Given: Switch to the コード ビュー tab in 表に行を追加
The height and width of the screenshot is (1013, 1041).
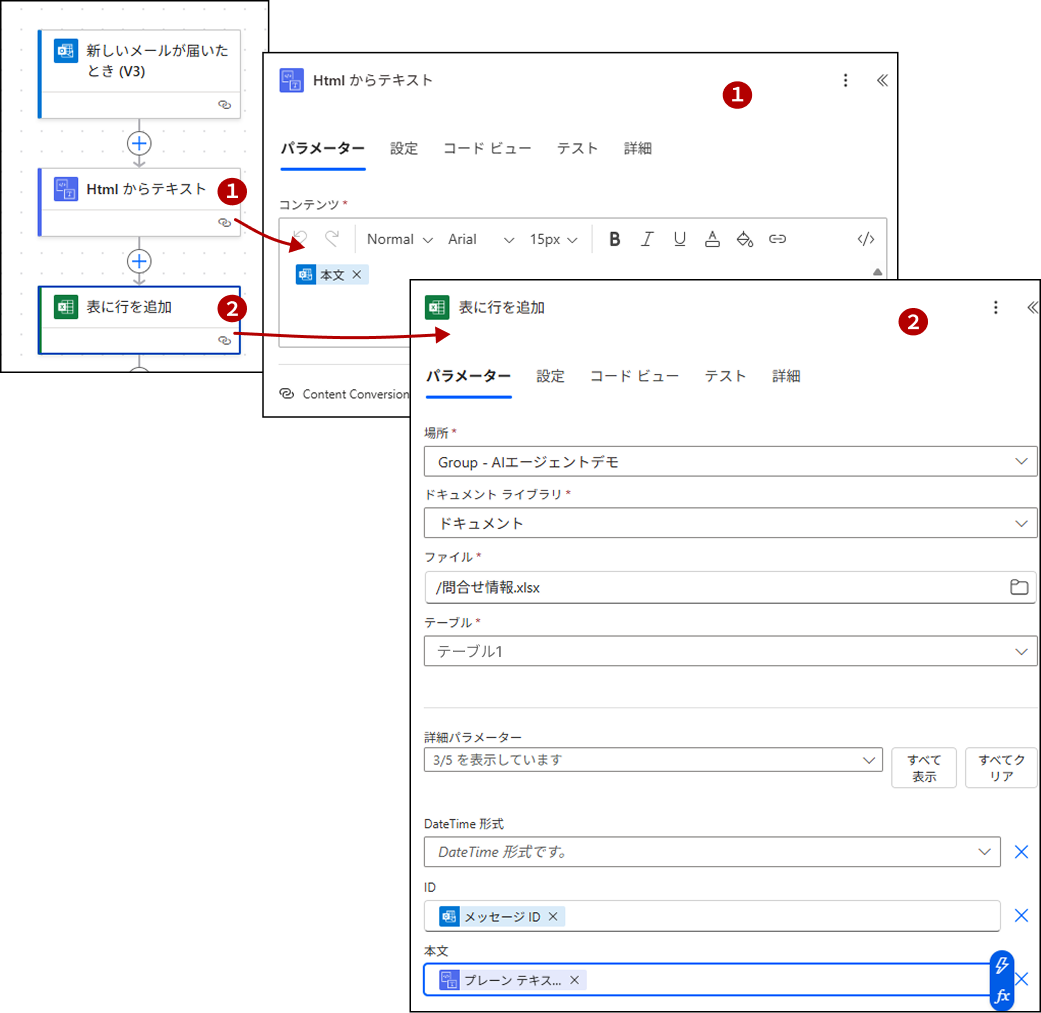Looking at the screenshot, I should pyautogui.click(x=634, y=376).
